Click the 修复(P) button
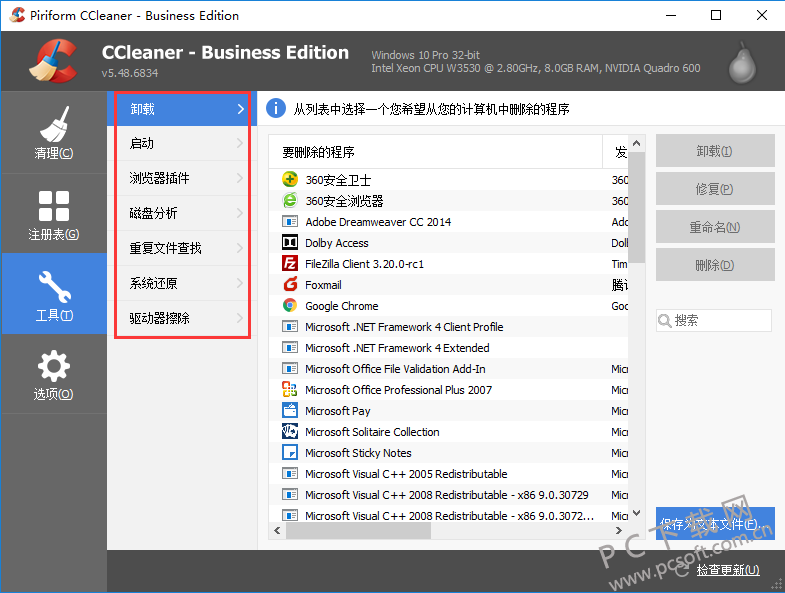 [x=715, y=189]
